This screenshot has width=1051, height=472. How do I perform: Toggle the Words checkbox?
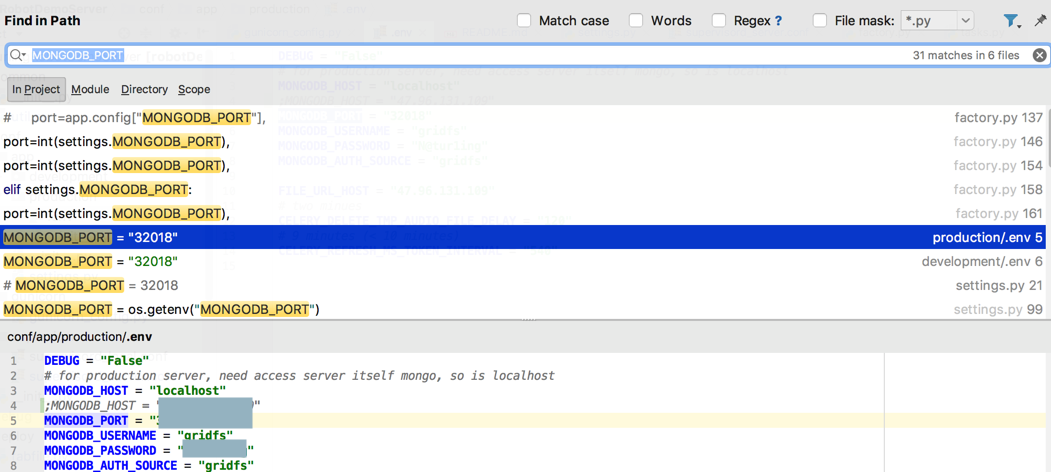(636, 20)
